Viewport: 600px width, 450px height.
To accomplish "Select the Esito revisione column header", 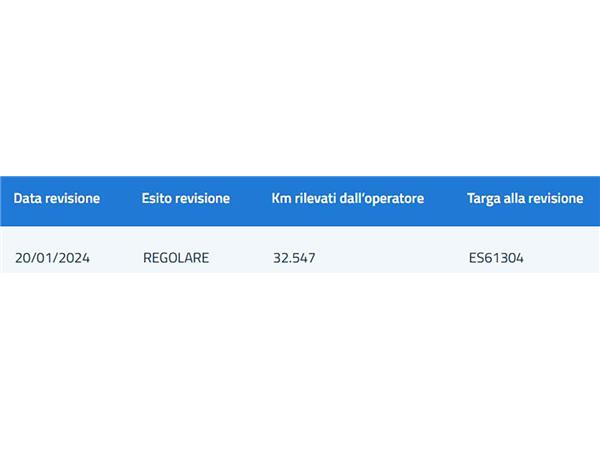I will (186, 198).
